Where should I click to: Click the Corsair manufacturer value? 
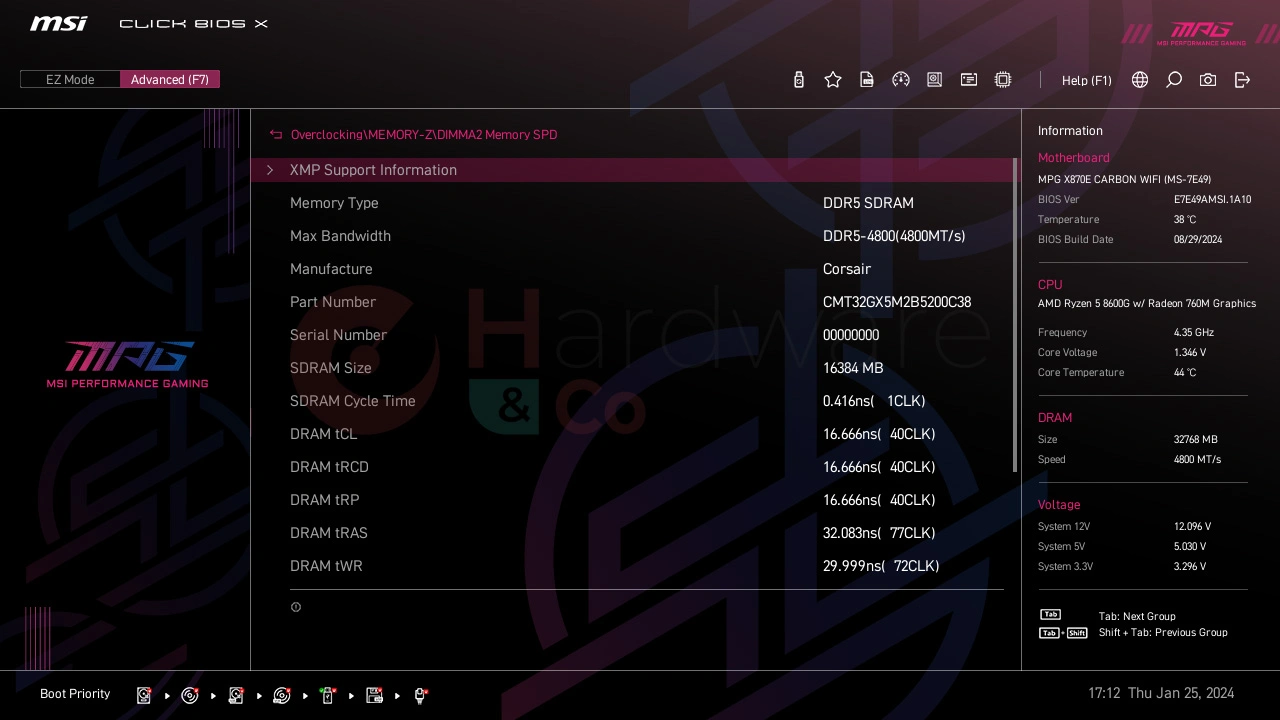[847, 269]
